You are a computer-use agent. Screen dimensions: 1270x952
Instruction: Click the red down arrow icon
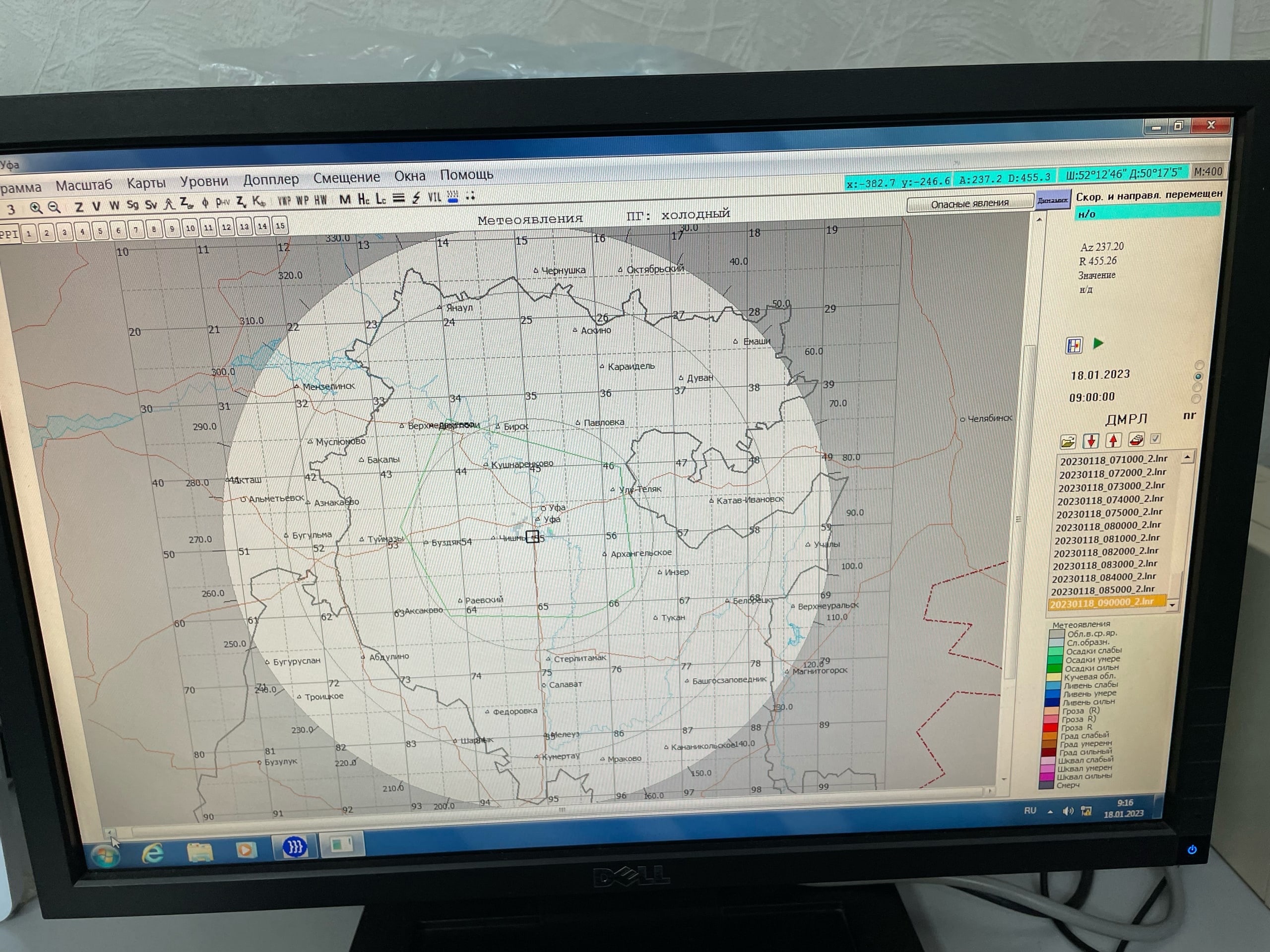(x=1090, y=441)
